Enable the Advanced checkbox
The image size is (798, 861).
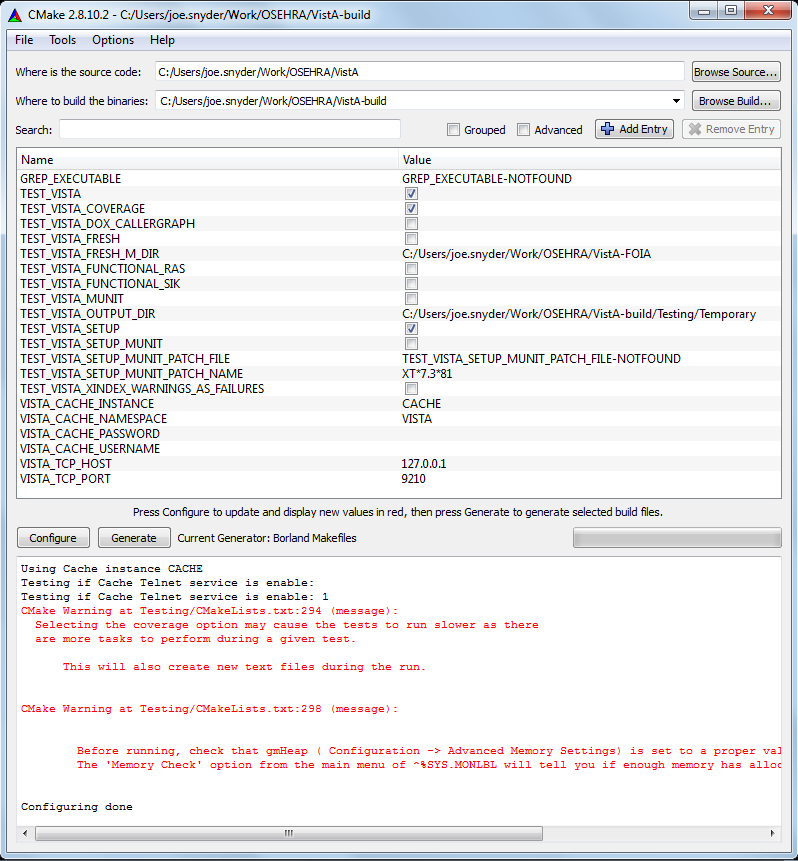[x=524, y=130]
